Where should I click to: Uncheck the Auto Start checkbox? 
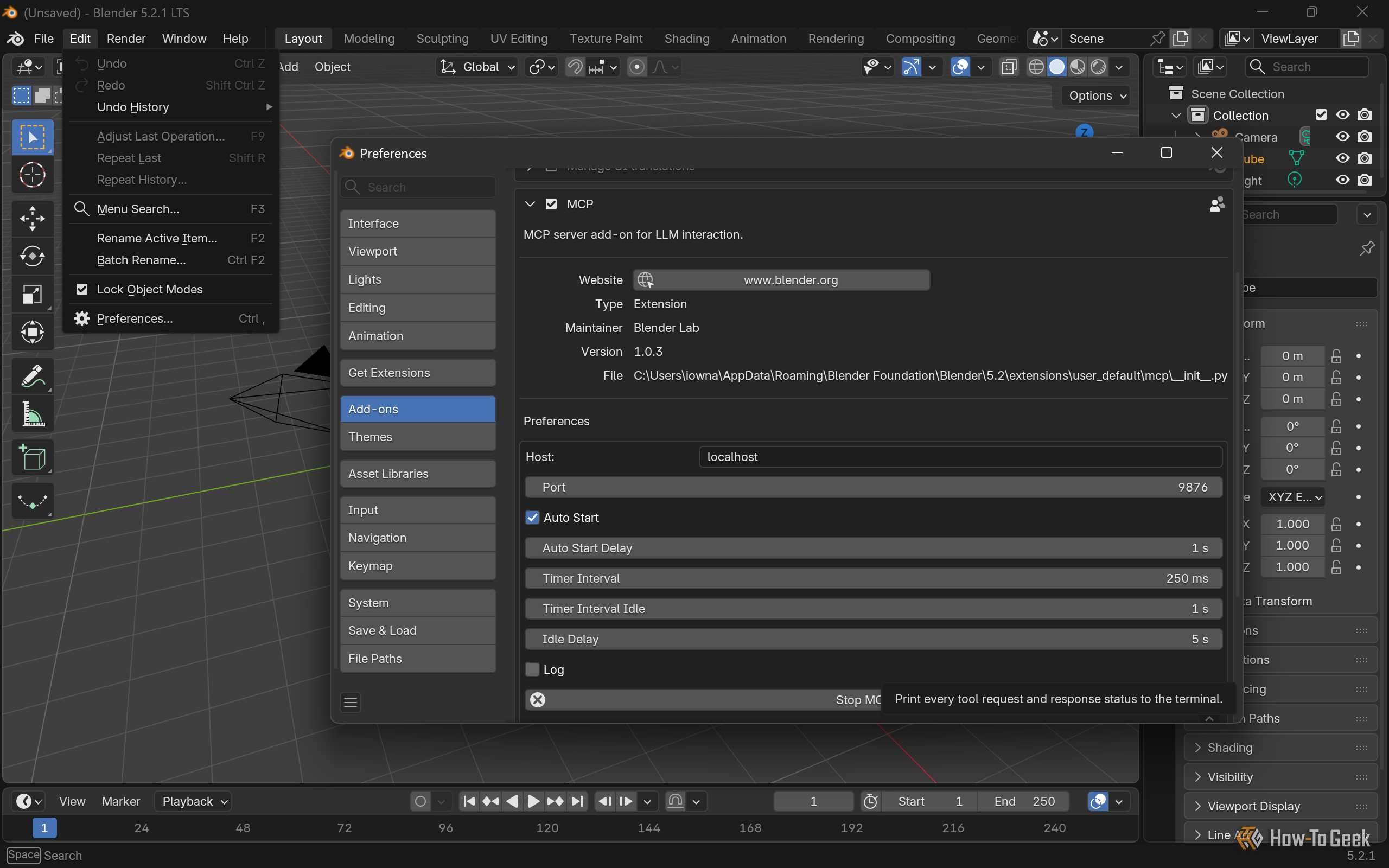(x=533, y=518)
